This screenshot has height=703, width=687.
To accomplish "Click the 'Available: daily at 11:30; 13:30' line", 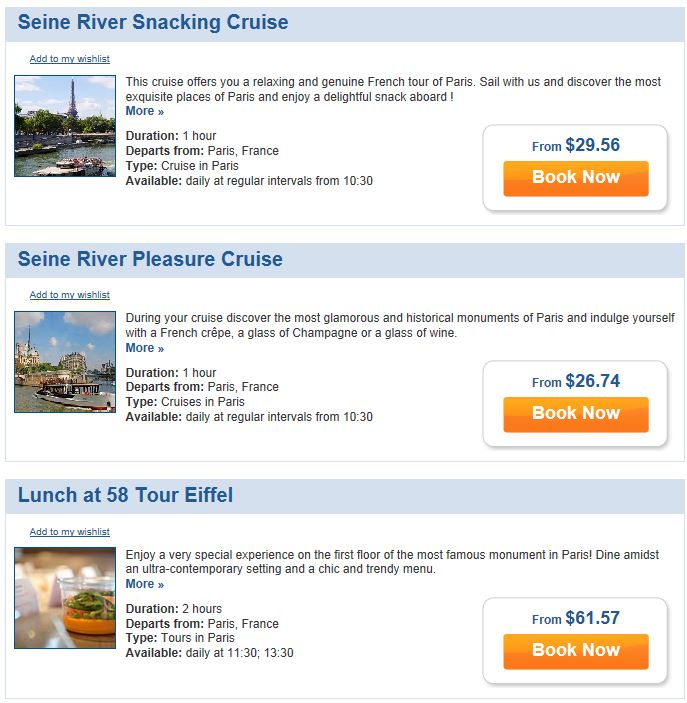I will point(209,653).
